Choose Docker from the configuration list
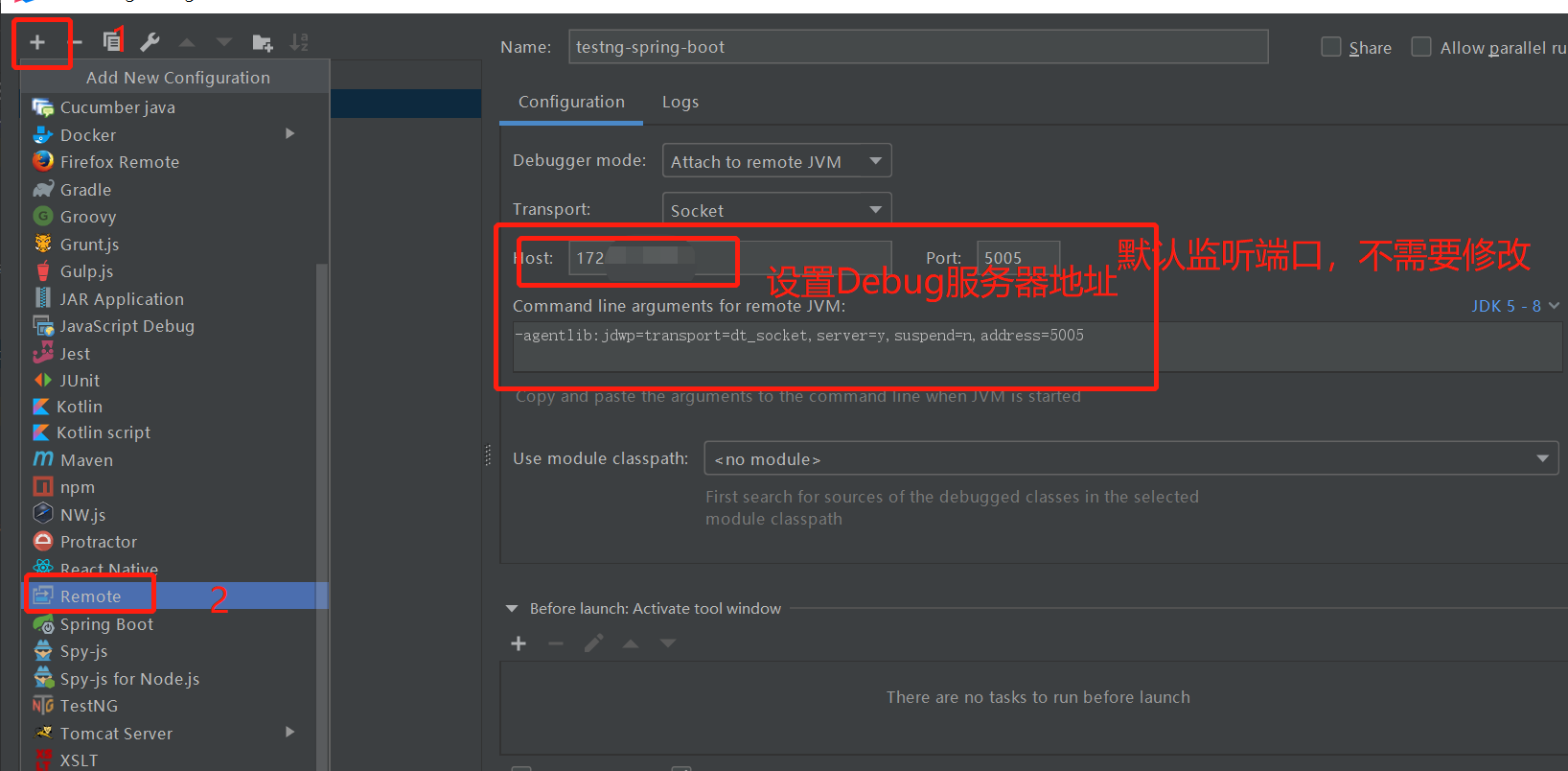The height and width of the screenshot is (771, 1568). pyautogui.click(x=175, y=135)
